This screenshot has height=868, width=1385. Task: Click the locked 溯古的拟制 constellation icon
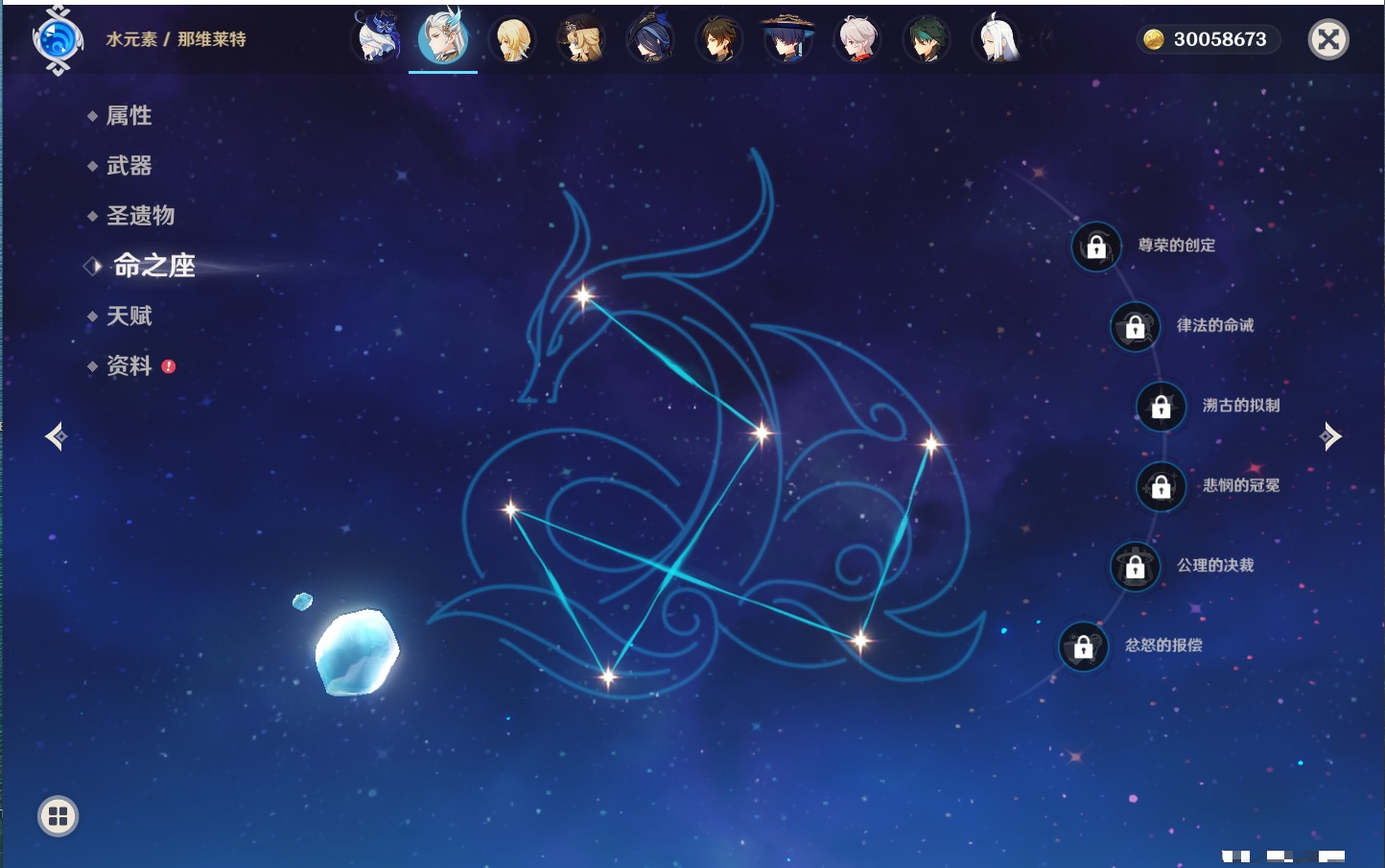(1162, 407)
